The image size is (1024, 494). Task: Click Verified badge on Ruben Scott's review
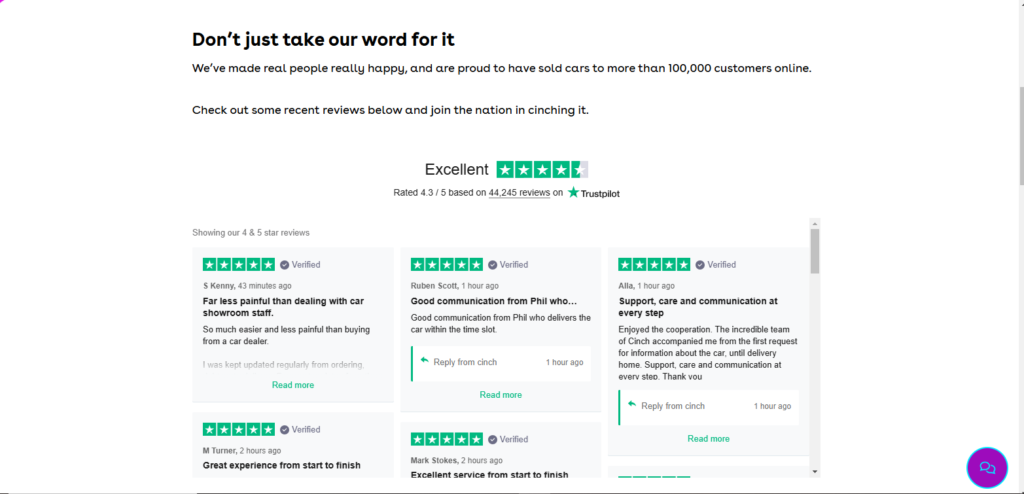[508, 265]
